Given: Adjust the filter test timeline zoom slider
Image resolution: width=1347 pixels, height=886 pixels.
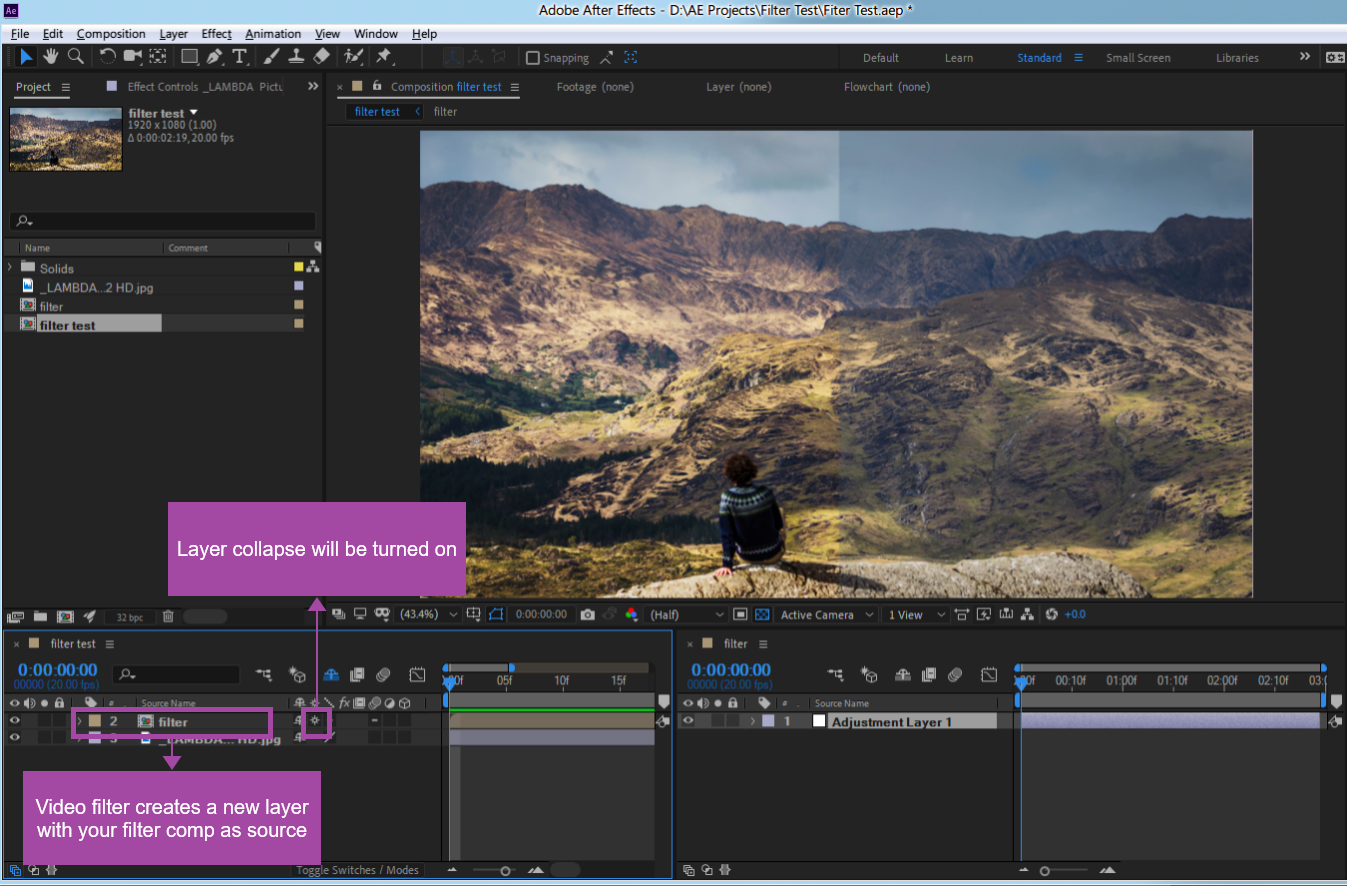Looking at the screenshot, I should pos(505,871).
